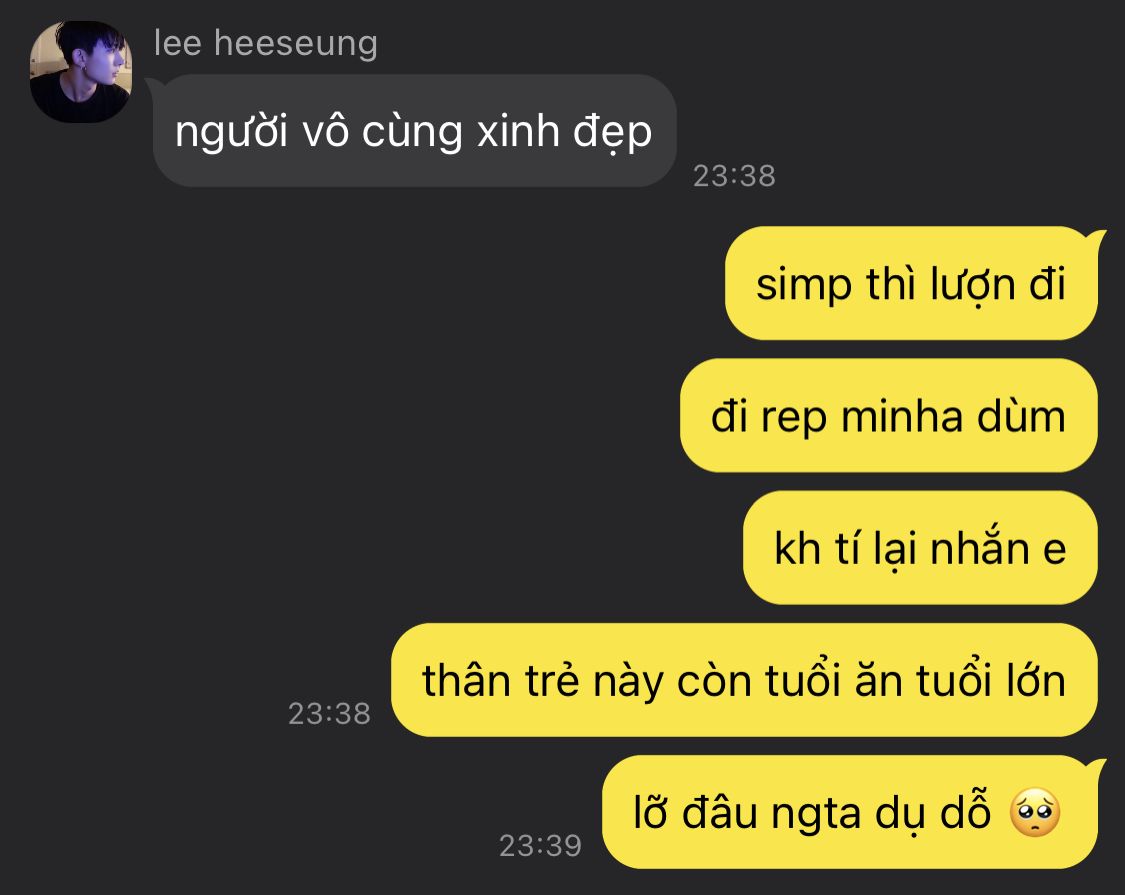This screenshot has width=1125, height=895.
Task: Tap the pleading face emoji
Action: click(1035, 812)
